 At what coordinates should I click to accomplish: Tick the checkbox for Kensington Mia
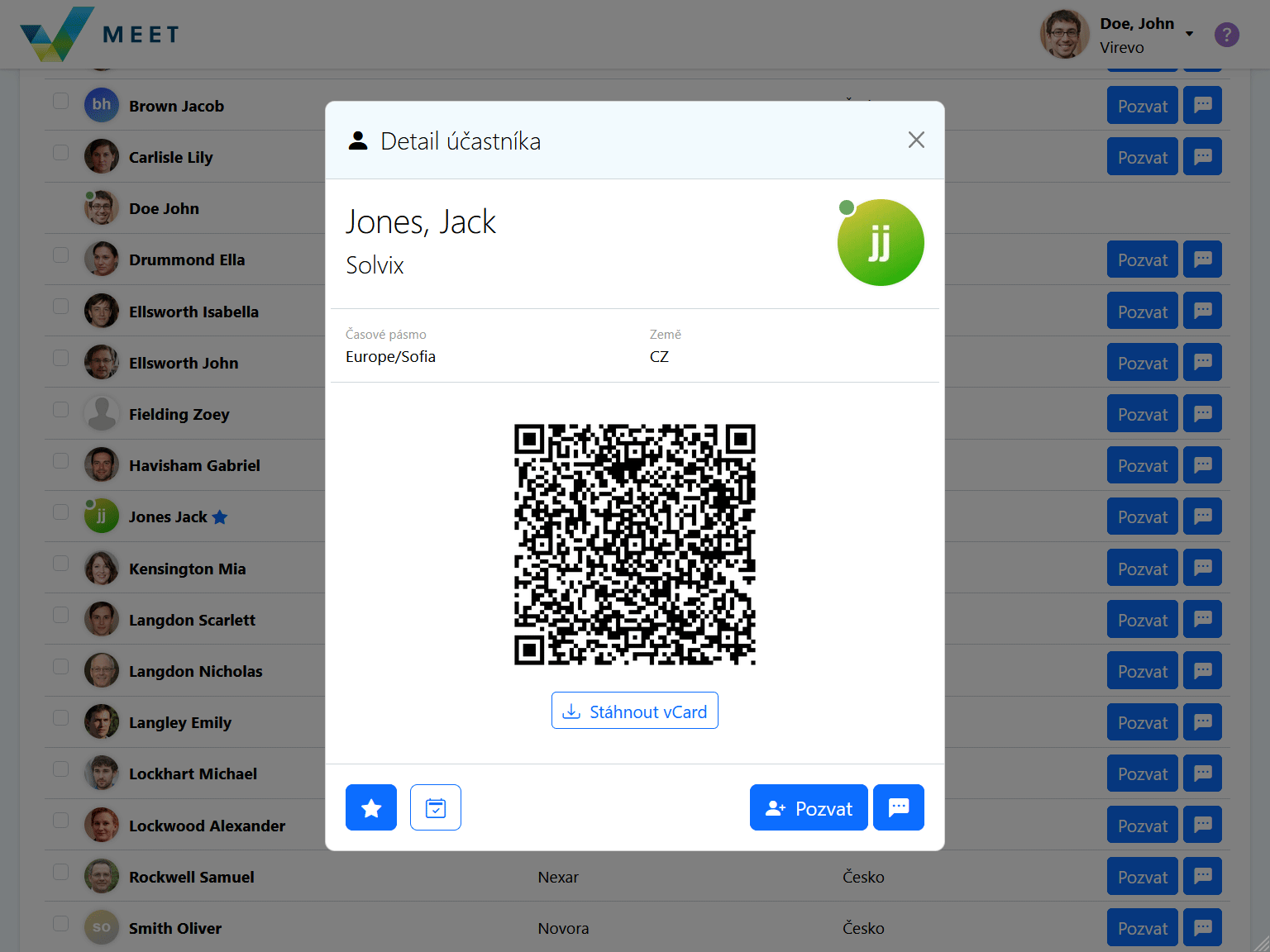coord(61,564)
